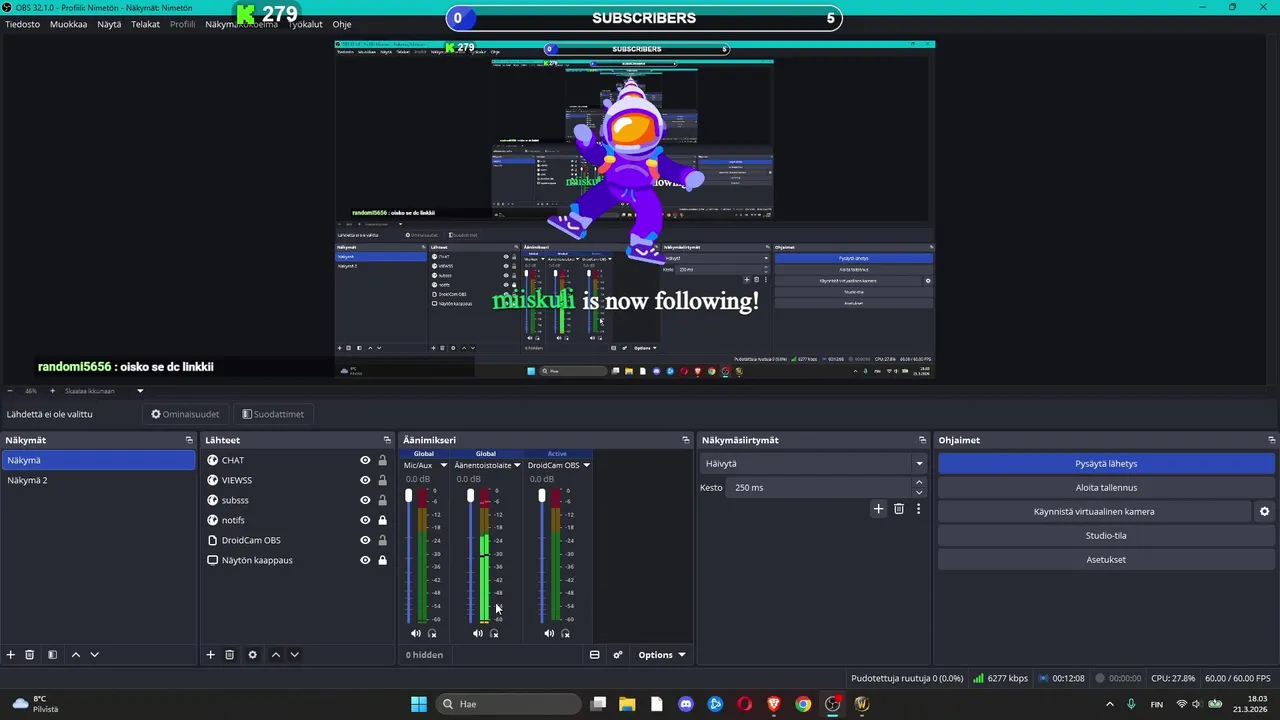Open the Mic/Aux channel dropdown arrow
The width and height of the screenshot is (1280, 720).
coord(444,465)
